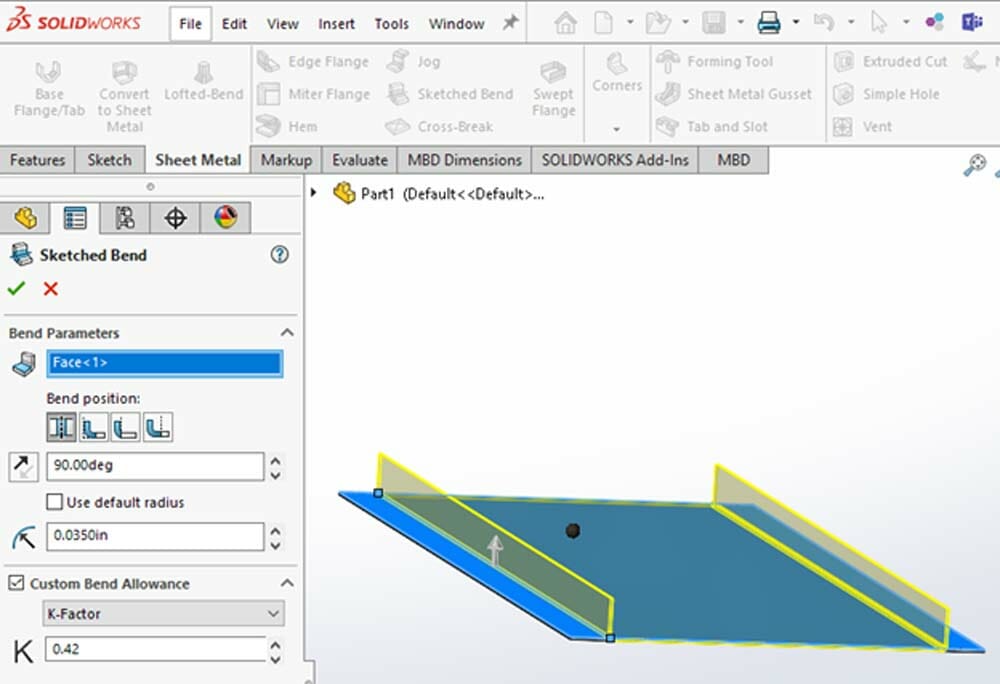This screenshot has width=1000, height=684.
Task: Confirm the Sketched Bend with green check
Action: tap(17, 289)
